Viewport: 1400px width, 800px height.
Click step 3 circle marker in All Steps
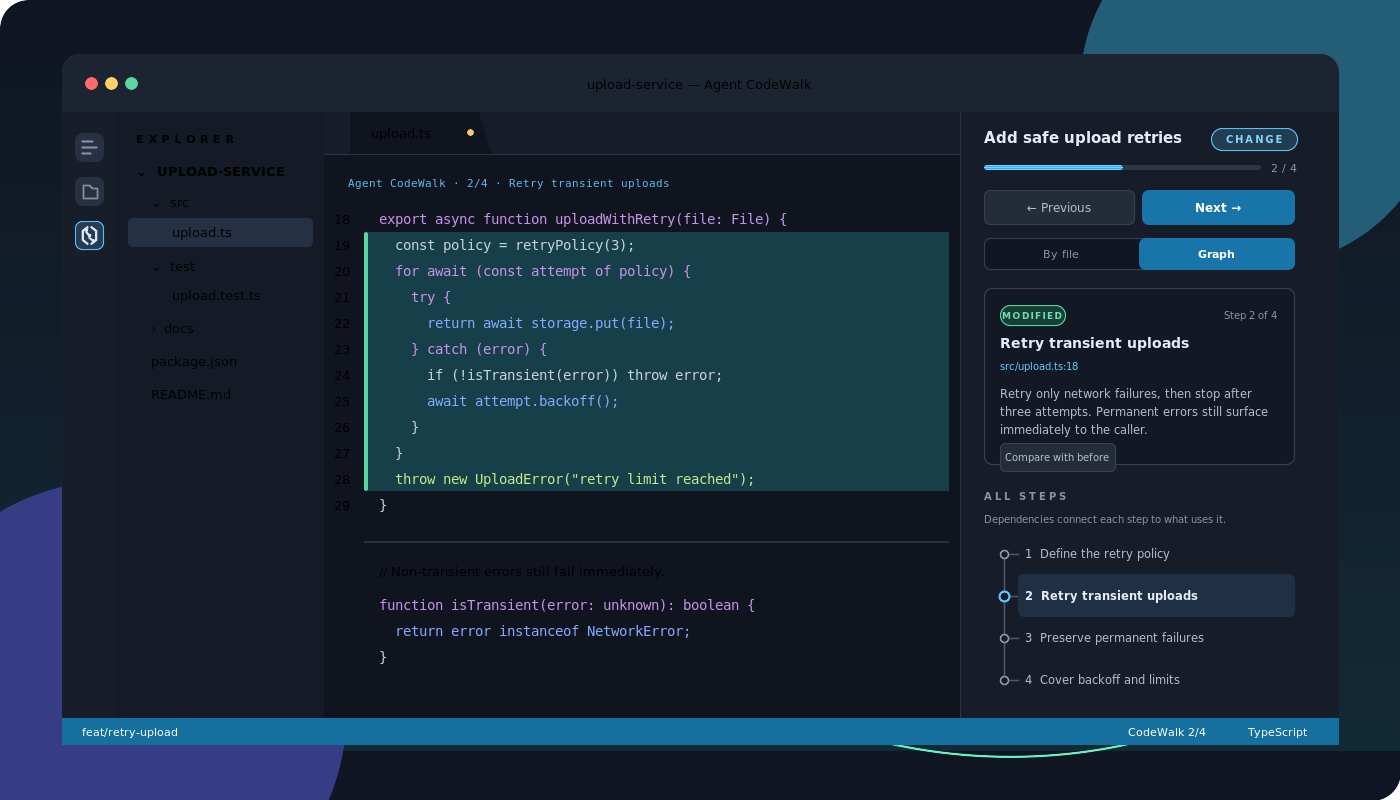coord(1004,638)
